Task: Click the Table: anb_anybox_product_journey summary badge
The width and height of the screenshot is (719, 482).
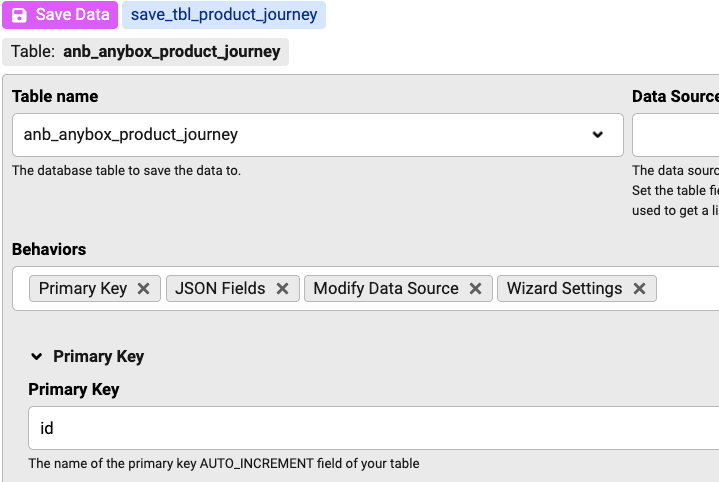Action: 146,51
